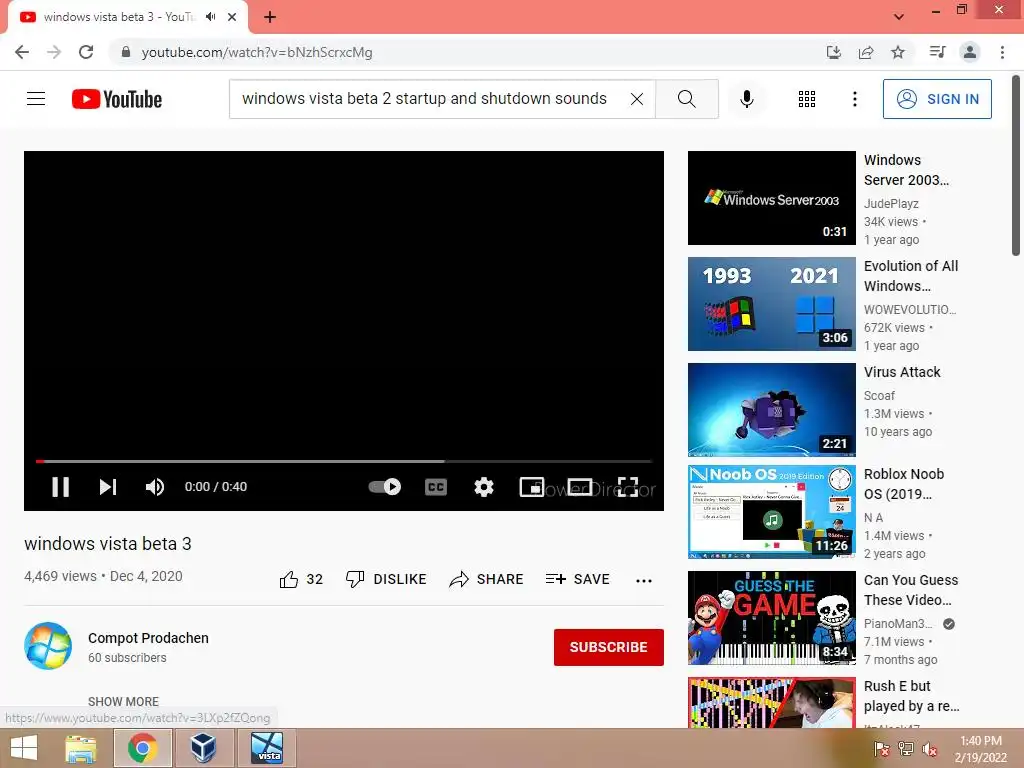Open the player settings gear
The height and width of the screenshot is (768, 1024).
click(x=483, y=487)
